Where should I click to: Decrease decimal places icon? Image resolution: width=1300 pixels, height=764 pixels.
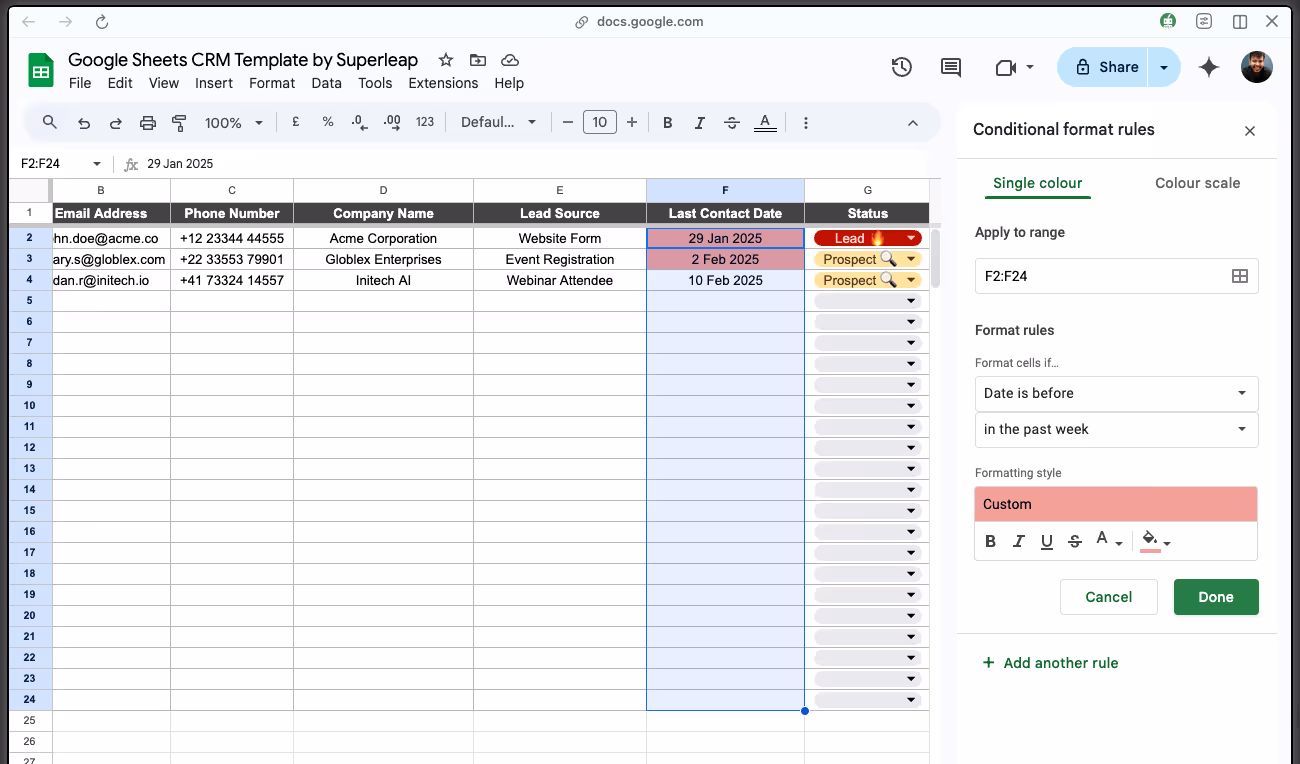(x=360, y=122)
